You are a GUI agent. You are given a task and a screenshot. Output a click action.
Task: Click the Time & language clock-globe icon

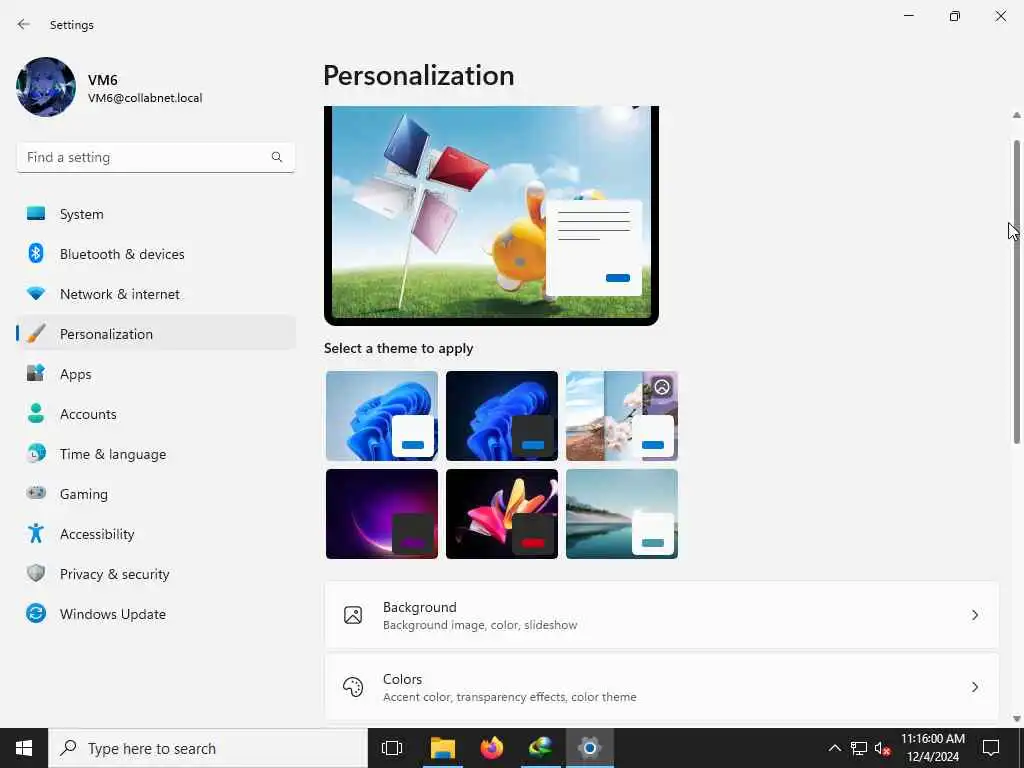(36, 453)
